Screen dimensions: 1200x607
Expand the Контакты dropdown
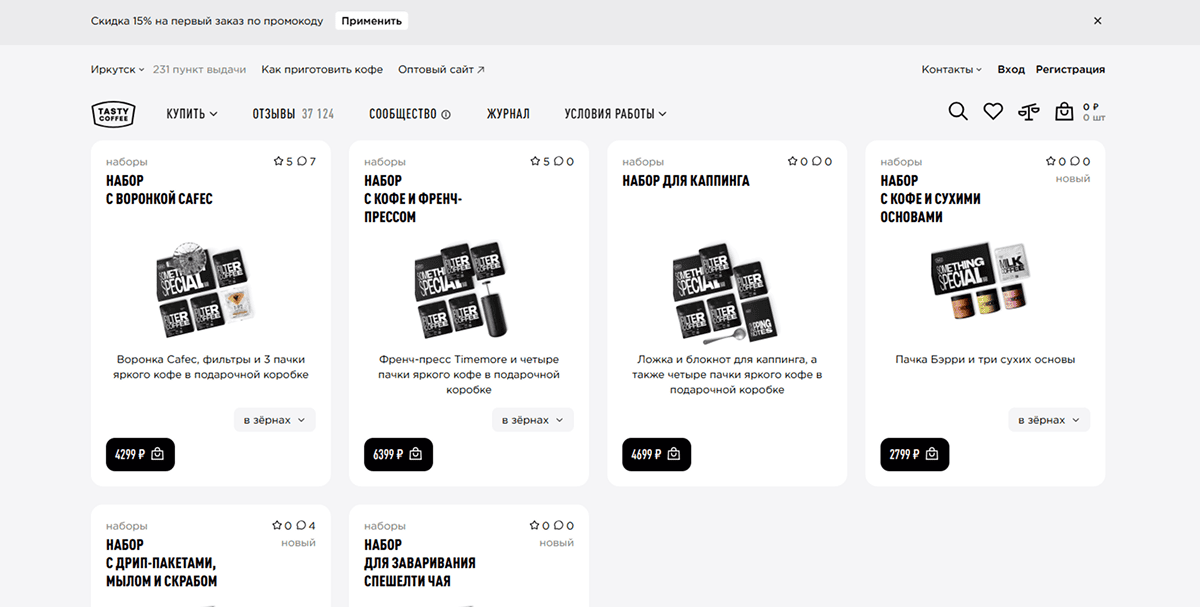951,70
